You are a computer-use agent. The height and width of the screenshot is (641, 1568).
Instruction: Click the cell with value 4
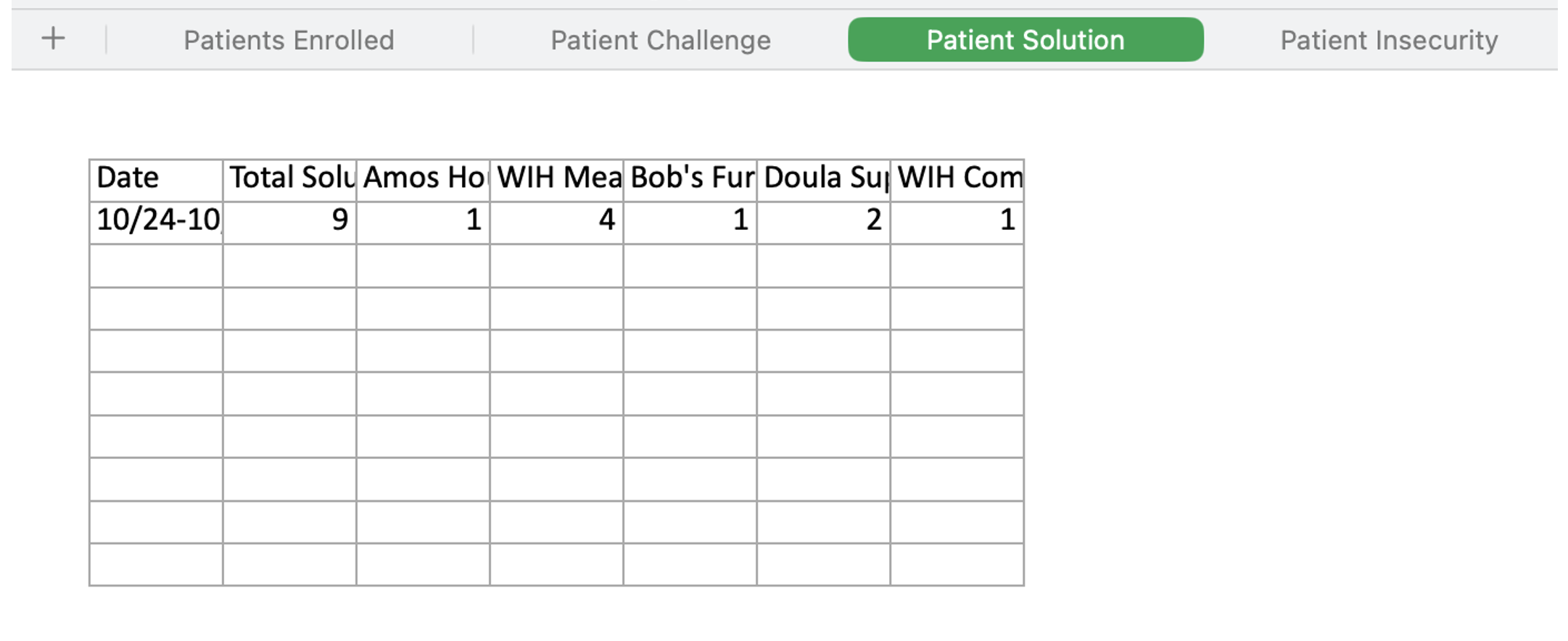[x=556, y=223]
